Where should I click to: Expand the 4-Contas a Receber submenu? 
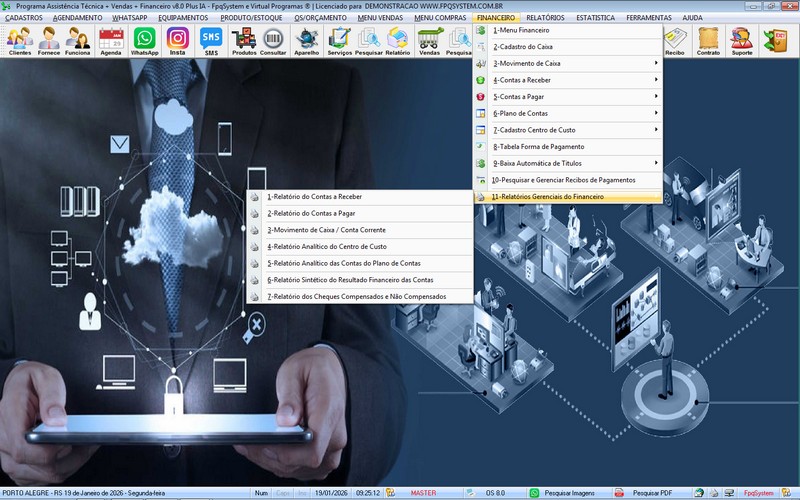(x=570, y=80)
